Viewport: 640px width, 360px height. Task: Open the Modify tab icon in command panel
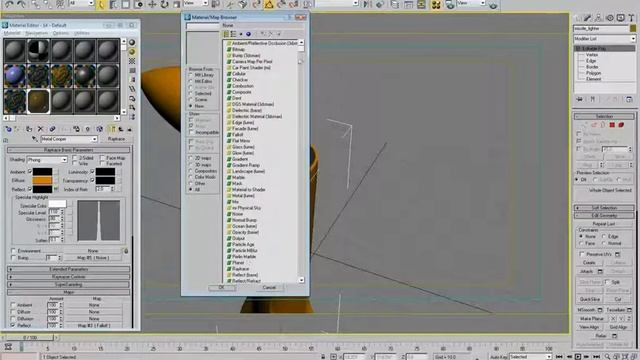[587, 18]
